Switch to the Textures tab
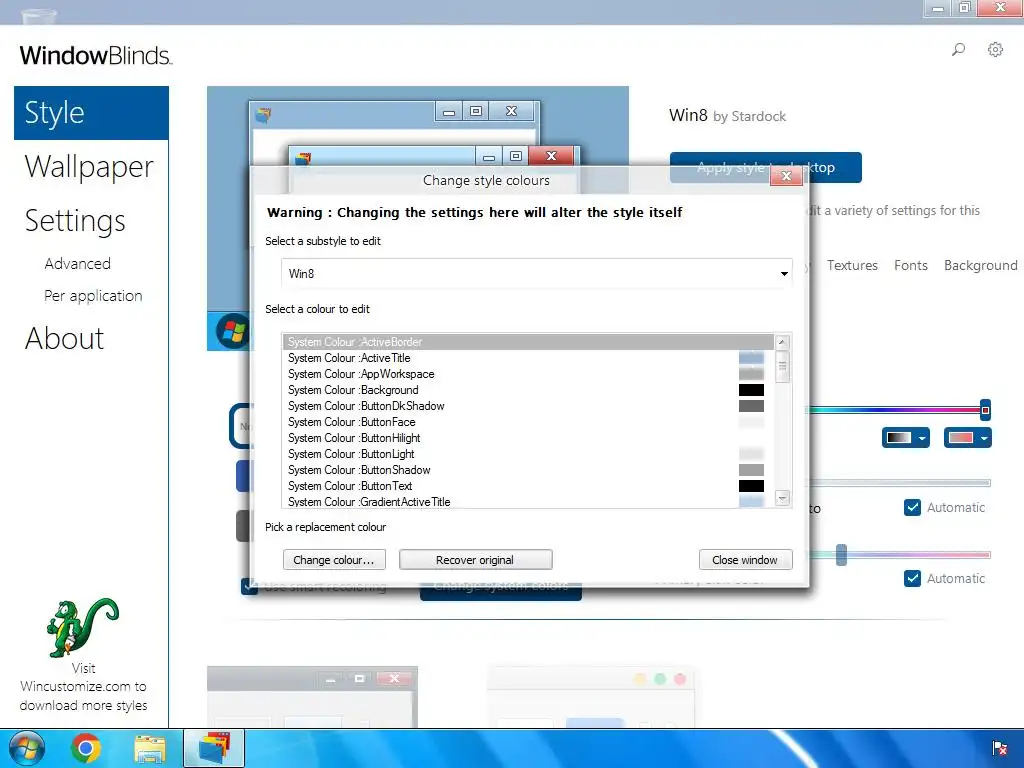Image resolution: width=1024 pixels, height=768 pixels. coord(852,265)
